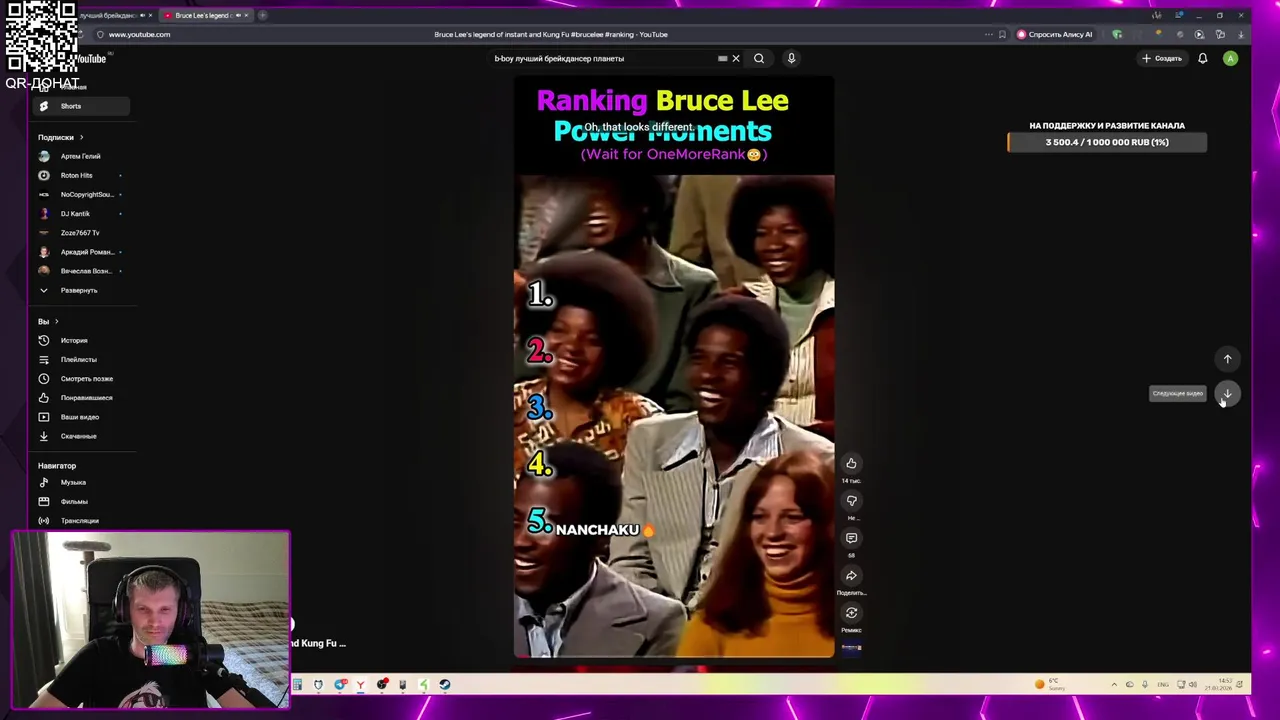Bookmark this page in address bar
This screenshot has height=720, width=1280.
(1002, 34)
